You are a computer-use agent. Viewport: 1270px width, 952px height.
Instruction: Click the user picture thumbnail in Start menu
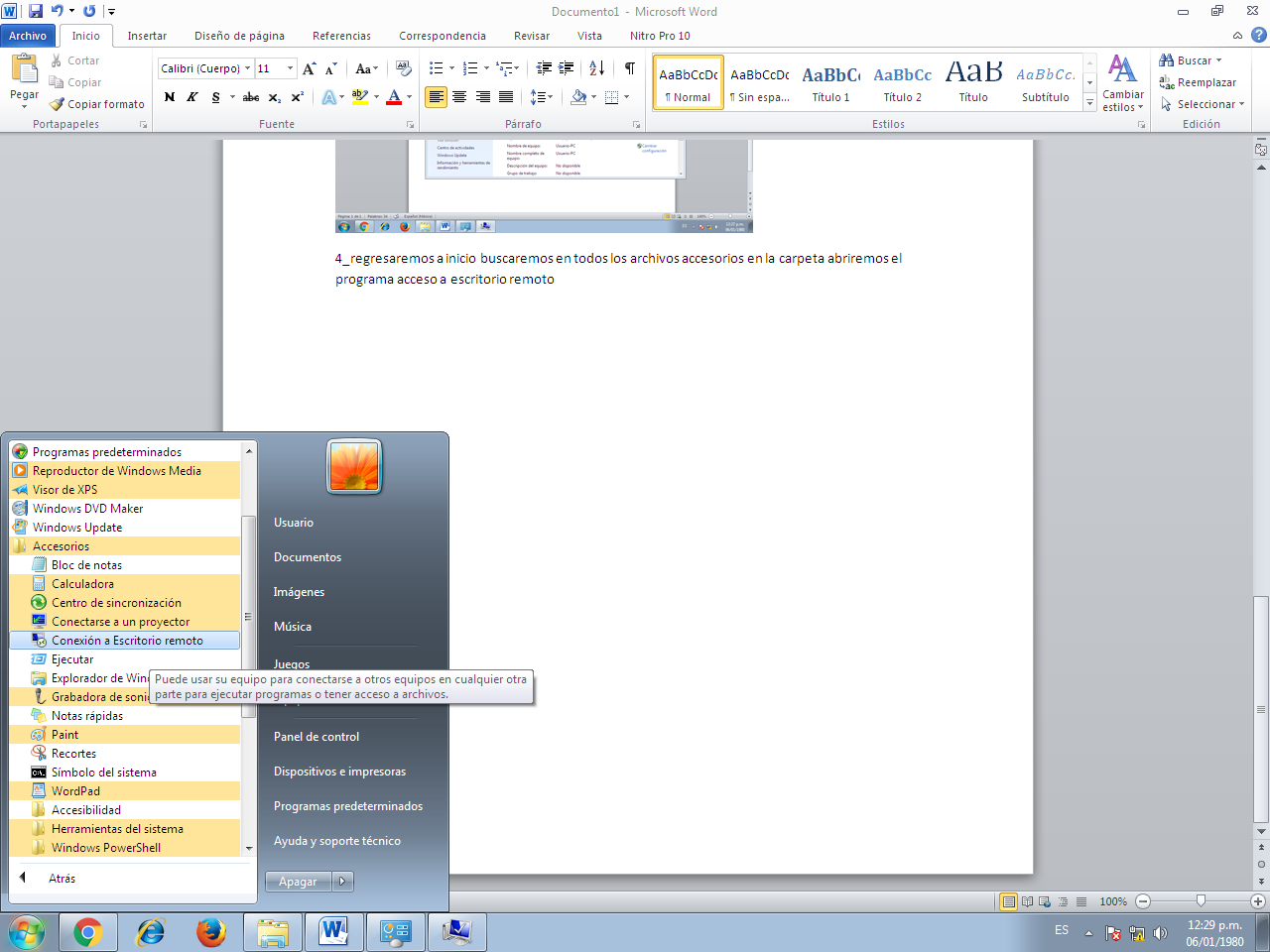click(x=354, y=466)
